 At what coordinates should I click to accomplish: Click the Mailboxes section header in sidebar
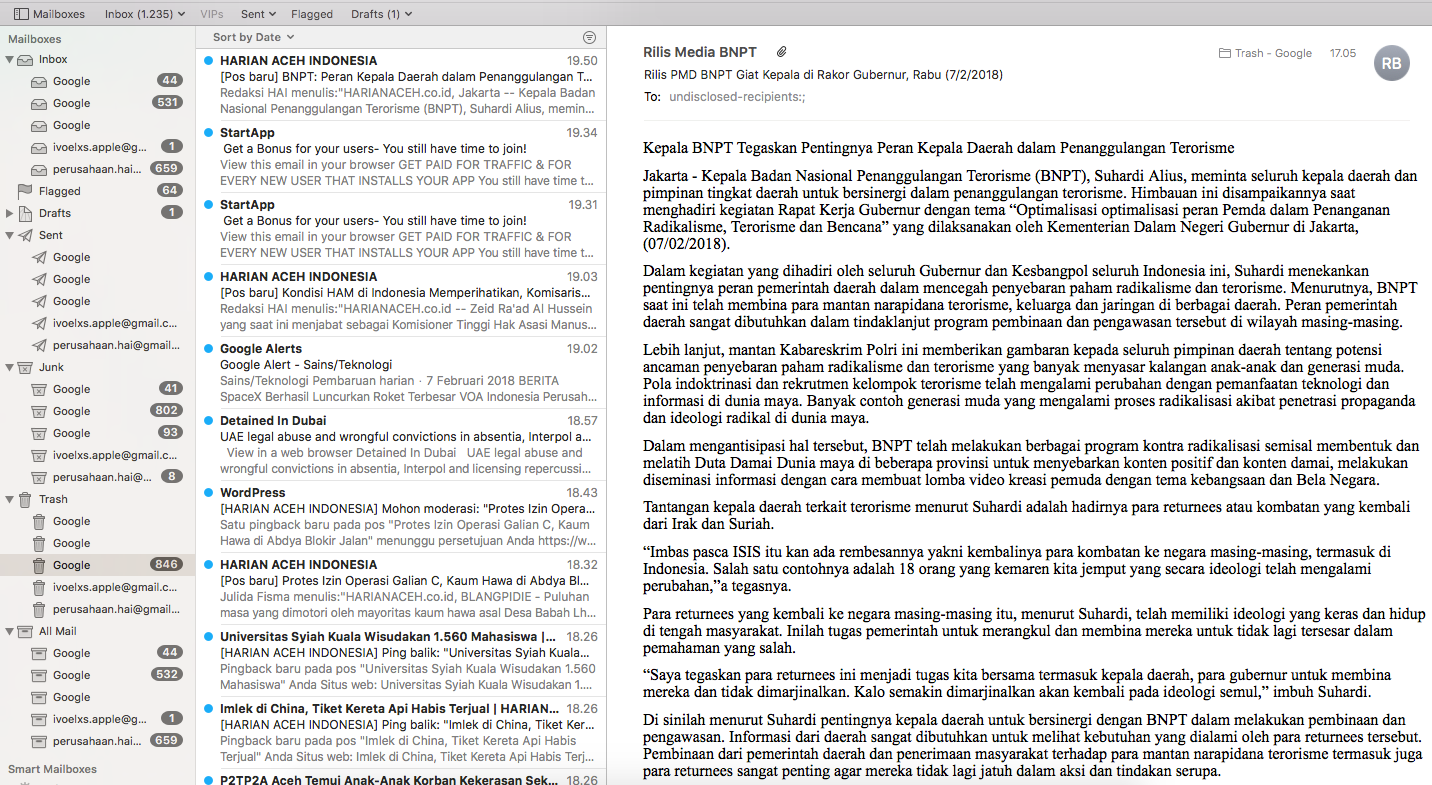(35, 39)
